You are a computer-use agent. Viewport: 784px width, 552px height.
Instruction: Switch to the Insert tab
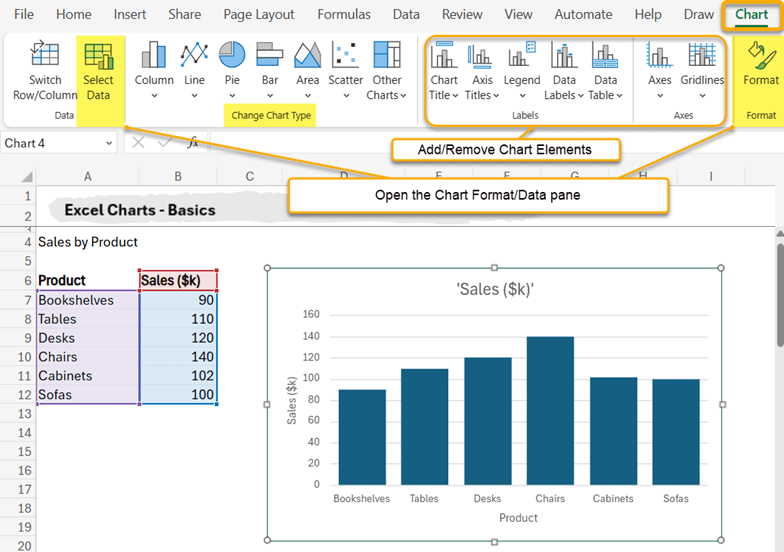coord(130,14)
